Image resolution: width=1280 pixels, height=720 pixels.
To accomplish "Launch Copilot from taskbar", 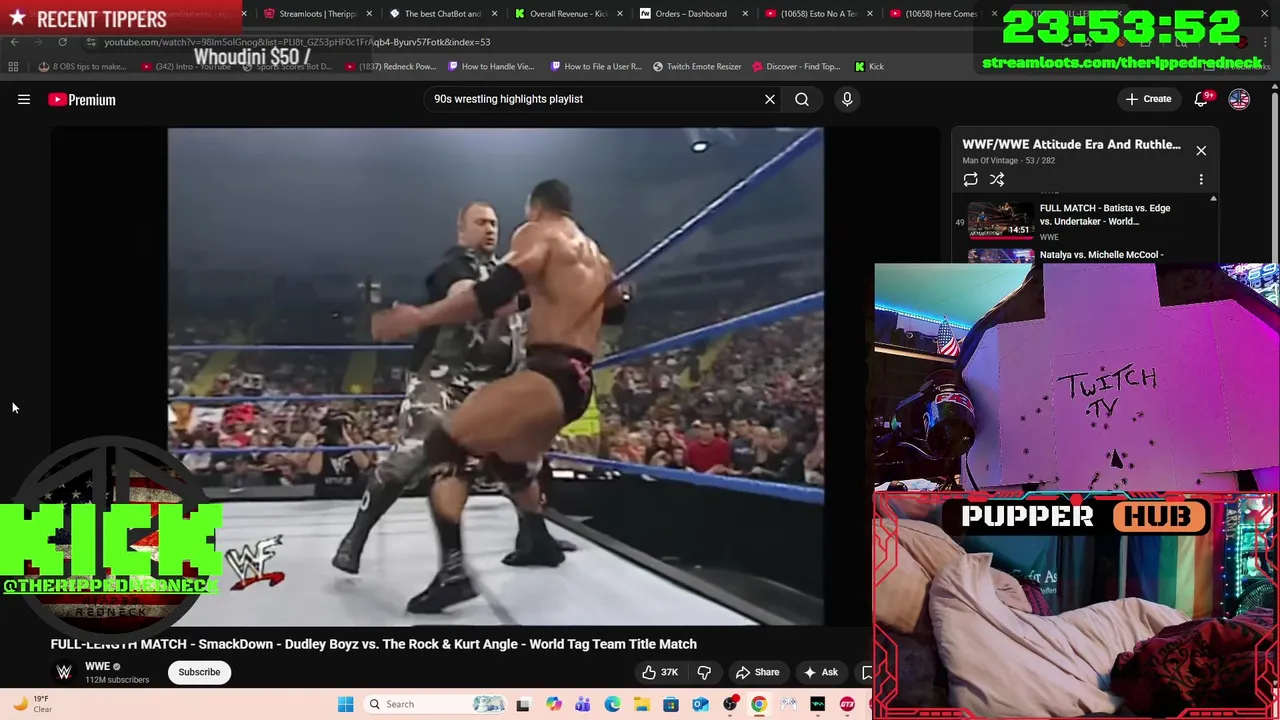I will [553, 704].
